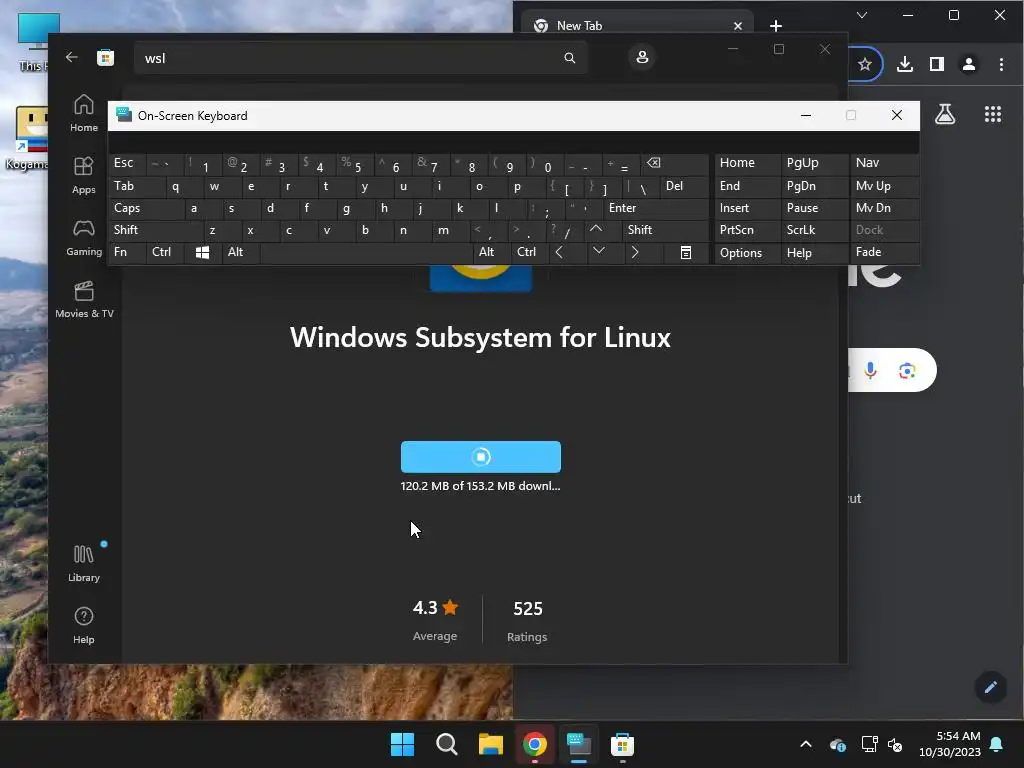Open Help on On-Screen Keyboard
This screenshot has height=768, width=1024.
[814, 253]
